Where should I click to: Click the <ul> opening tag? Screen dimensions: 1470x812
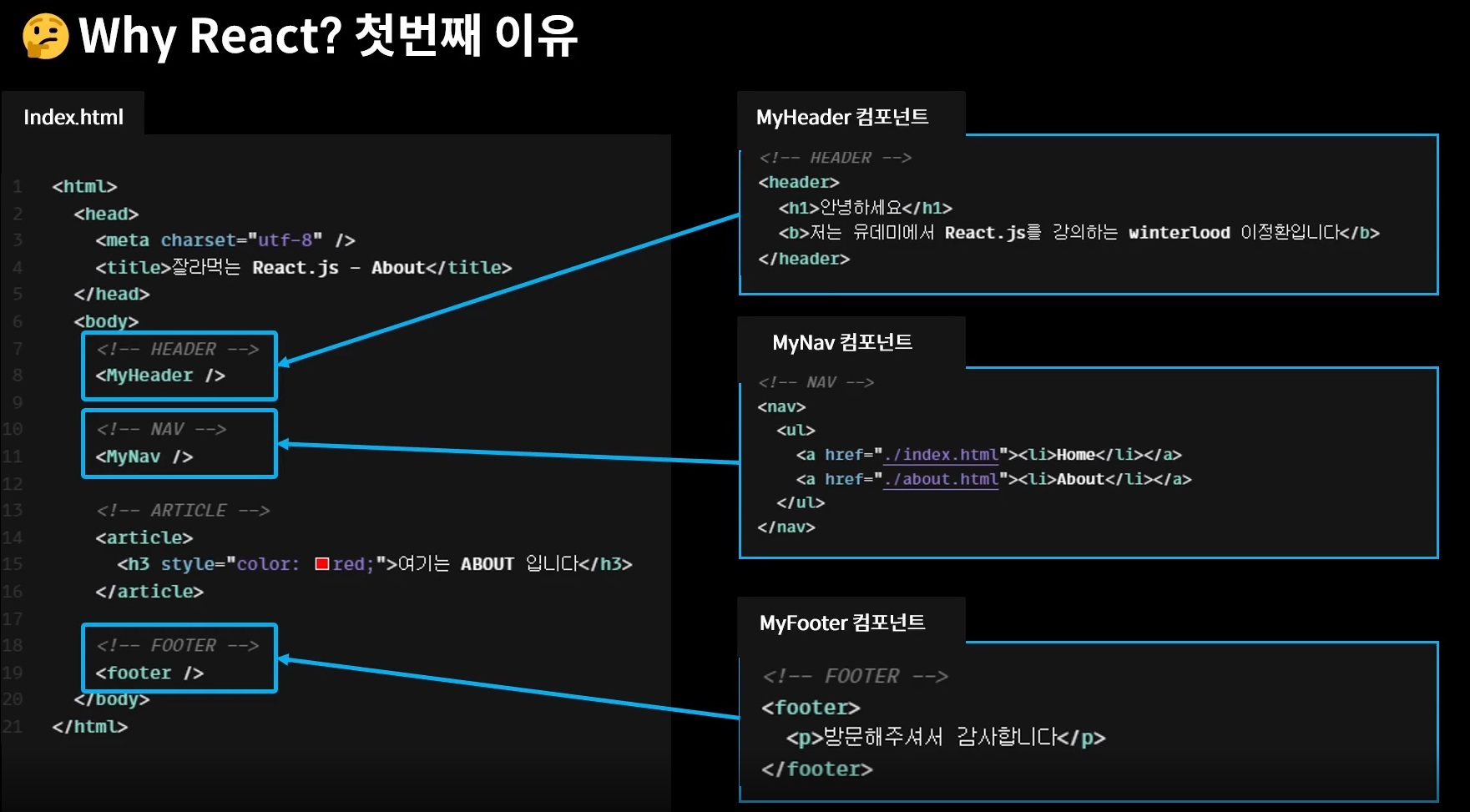click(796, 430)
